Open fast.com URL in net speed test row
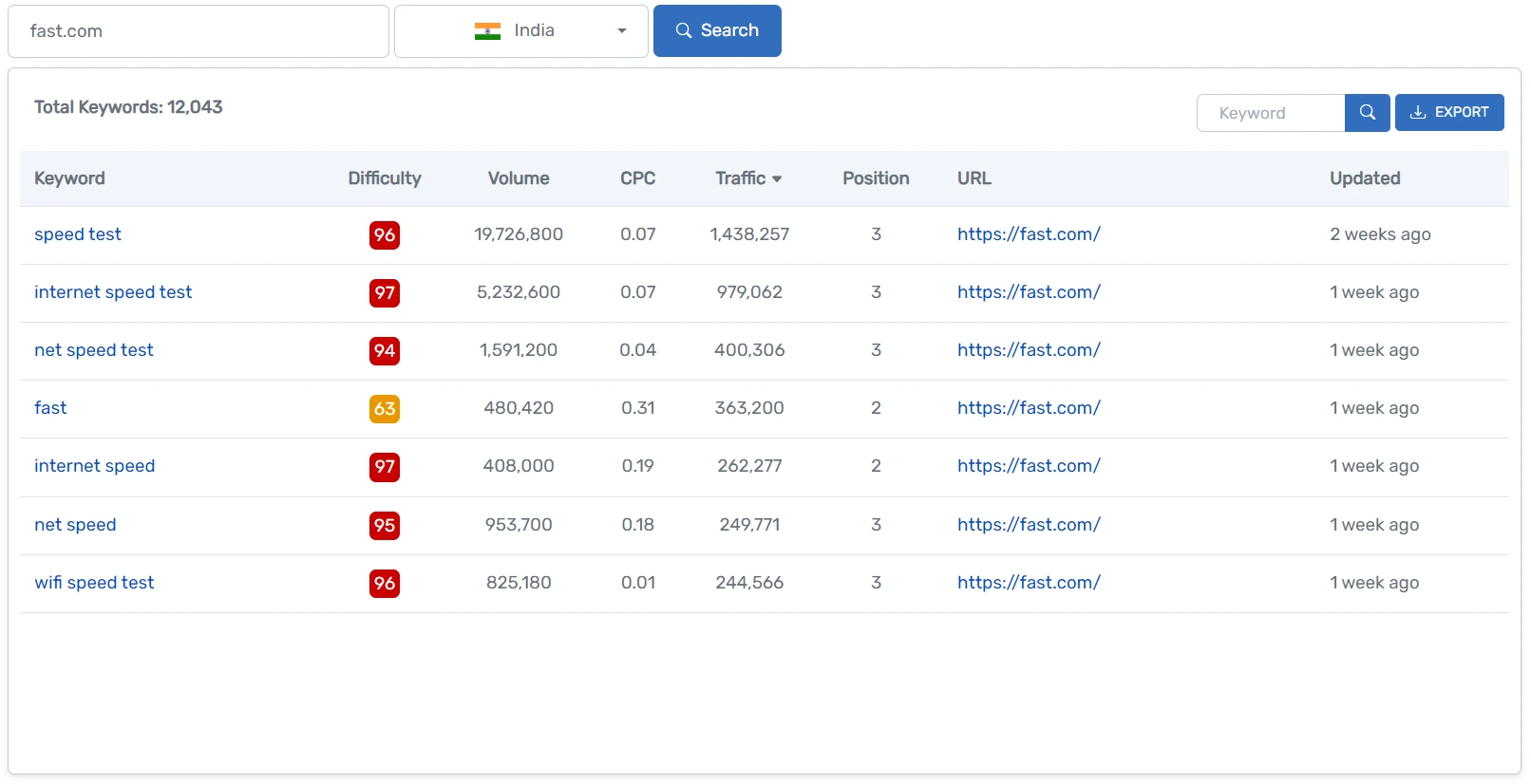 coord(1029,350)
